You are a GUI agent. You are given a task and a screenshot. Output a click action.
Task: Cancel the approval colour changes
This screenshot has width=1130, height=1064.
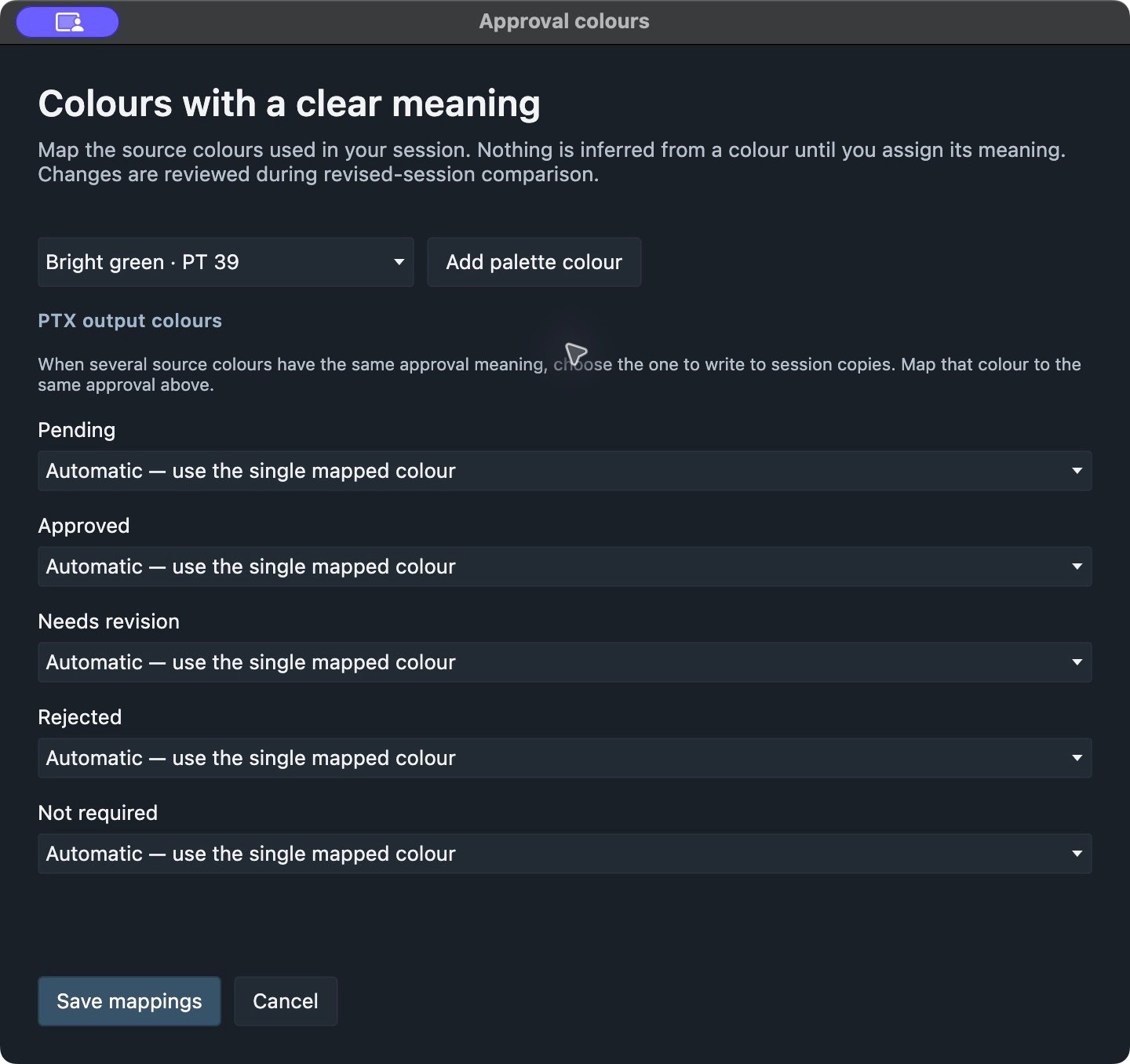(x=286, y=1001)
